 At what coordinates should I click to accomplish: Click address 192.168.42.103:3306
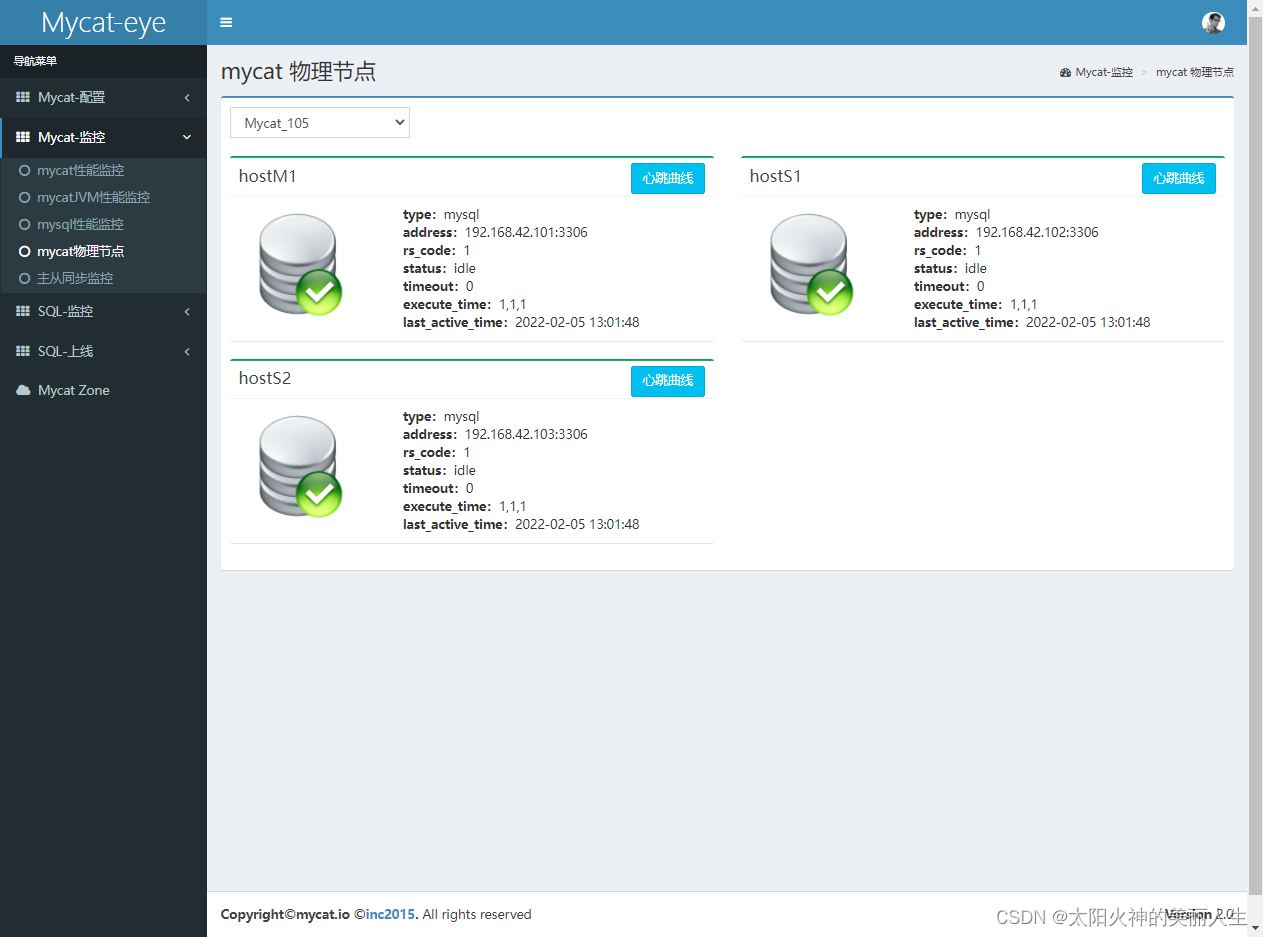526,435
